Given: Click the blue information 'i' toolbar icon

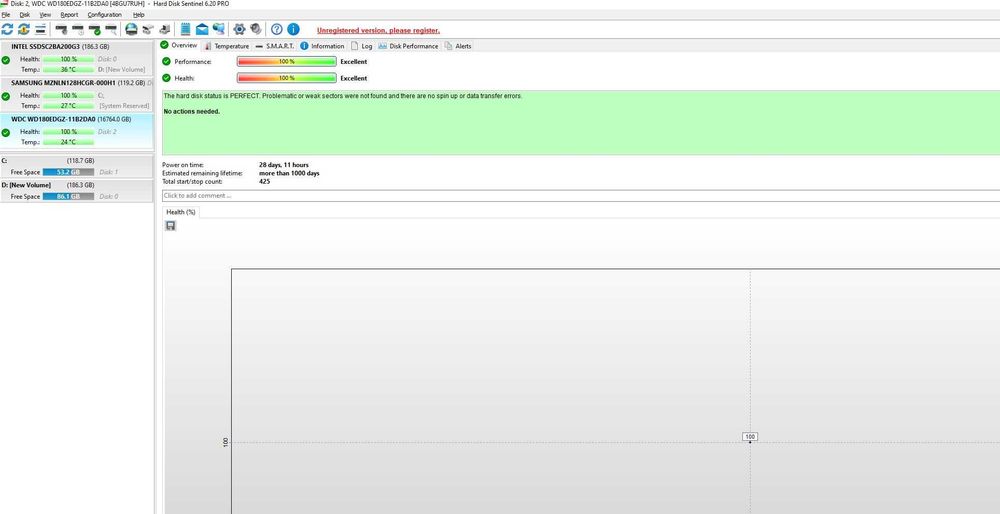Looking at the screenshot, I should click(293, 29).
